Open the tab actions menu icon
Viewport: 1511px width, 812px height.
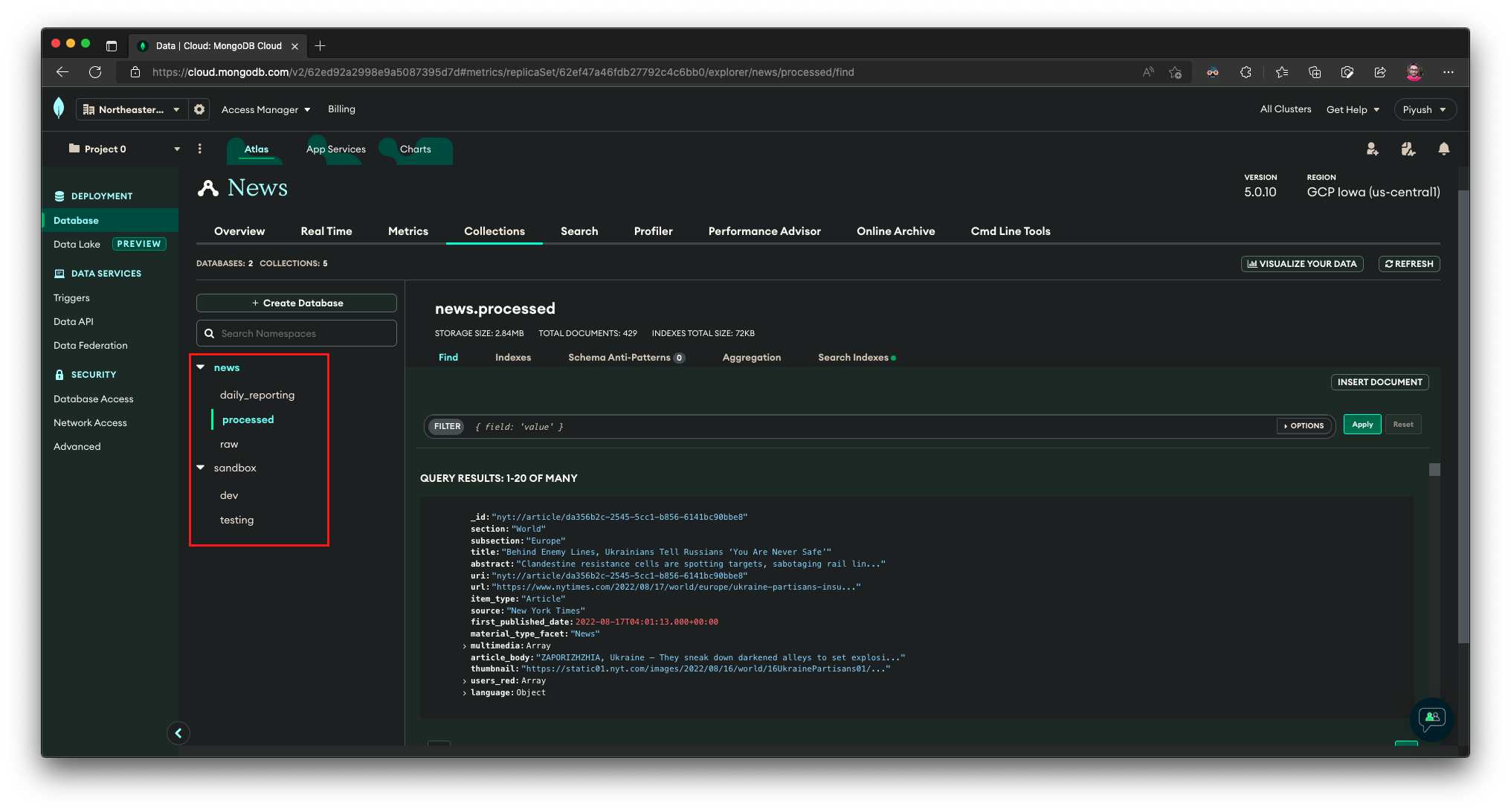[x=112, y=46]
